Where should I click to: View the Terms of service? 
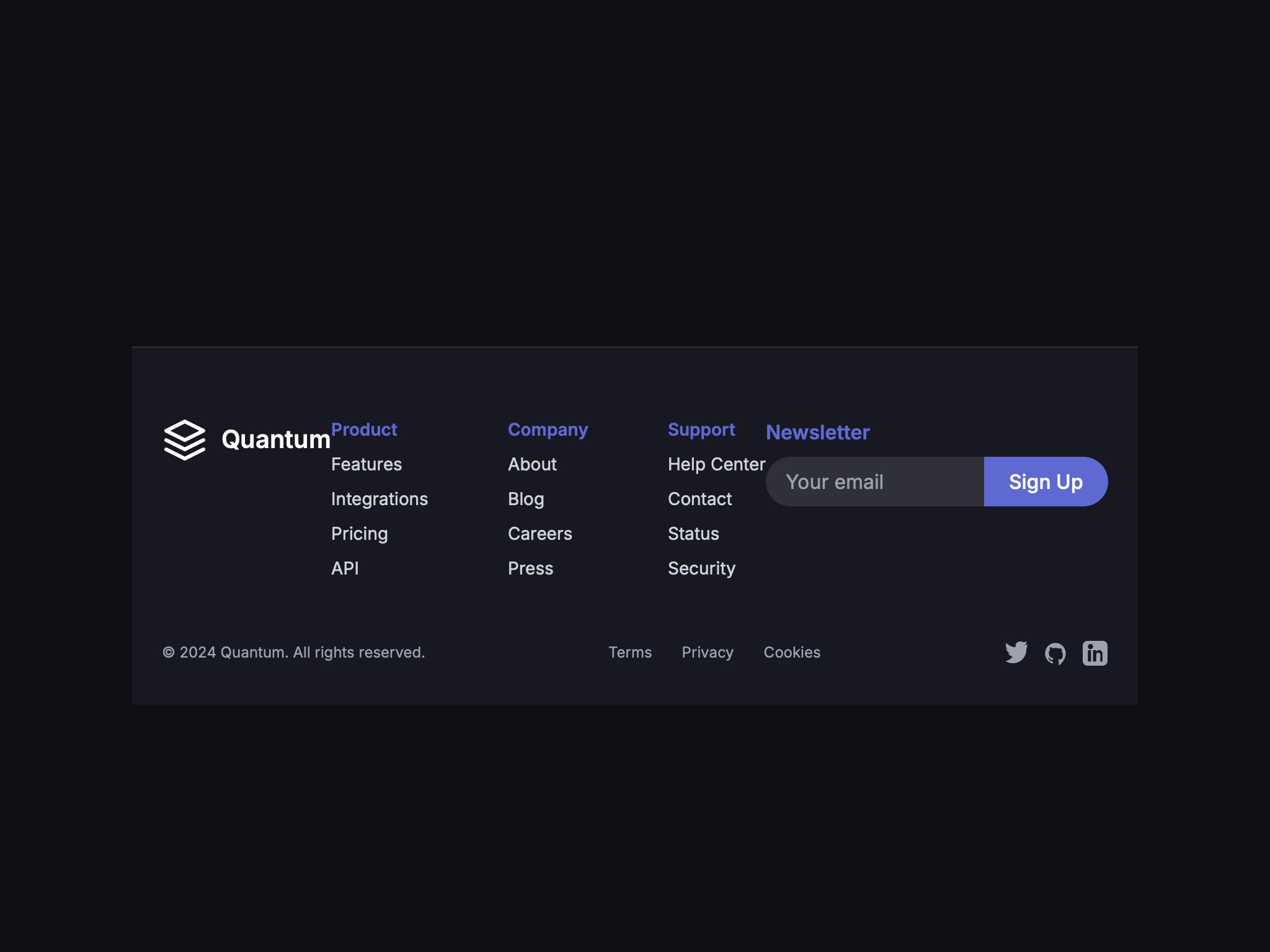630,652
